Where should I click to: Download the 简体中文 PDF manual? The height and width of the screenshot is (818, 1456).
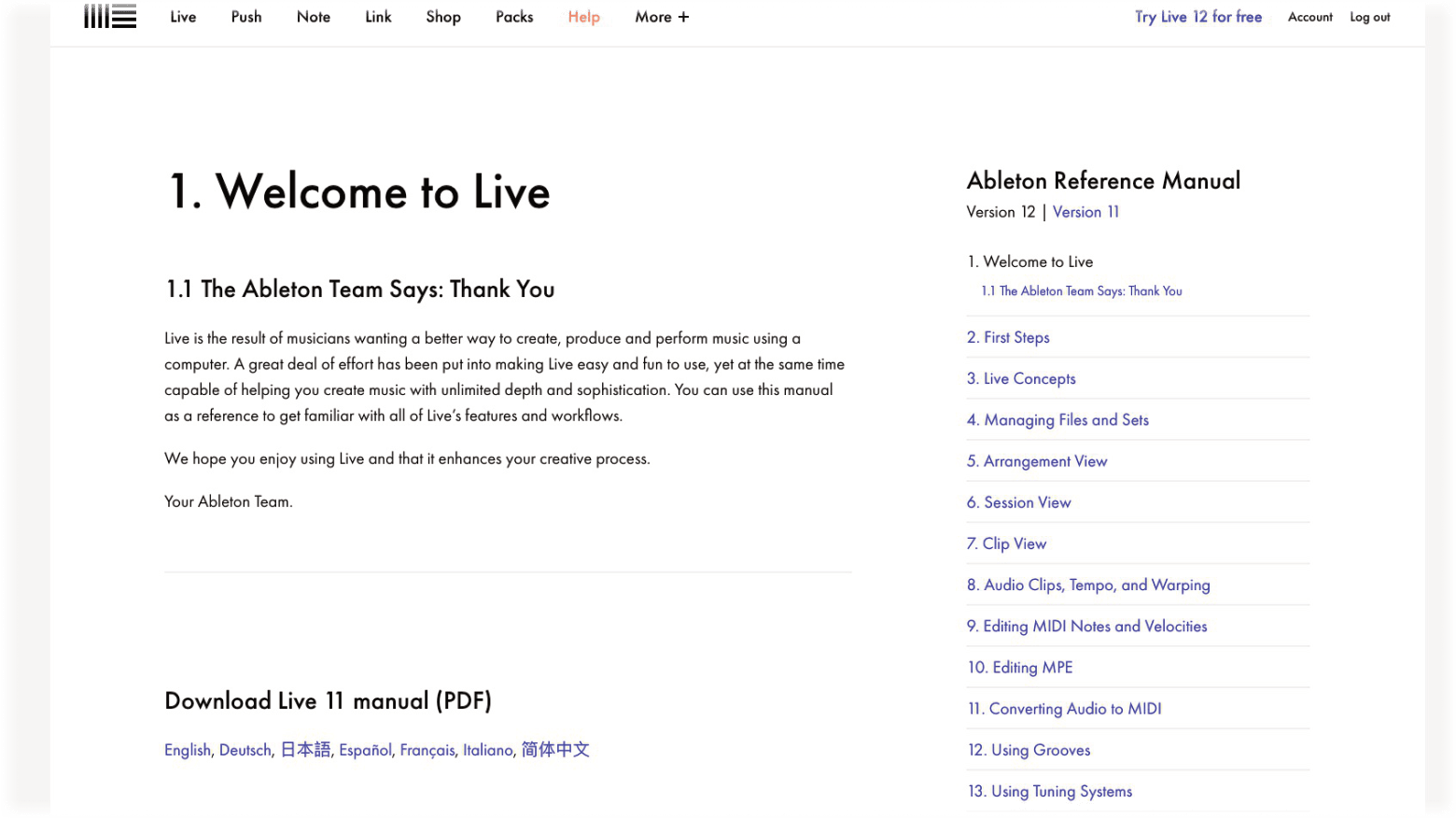pyautogui.click(x=555, y=750)
